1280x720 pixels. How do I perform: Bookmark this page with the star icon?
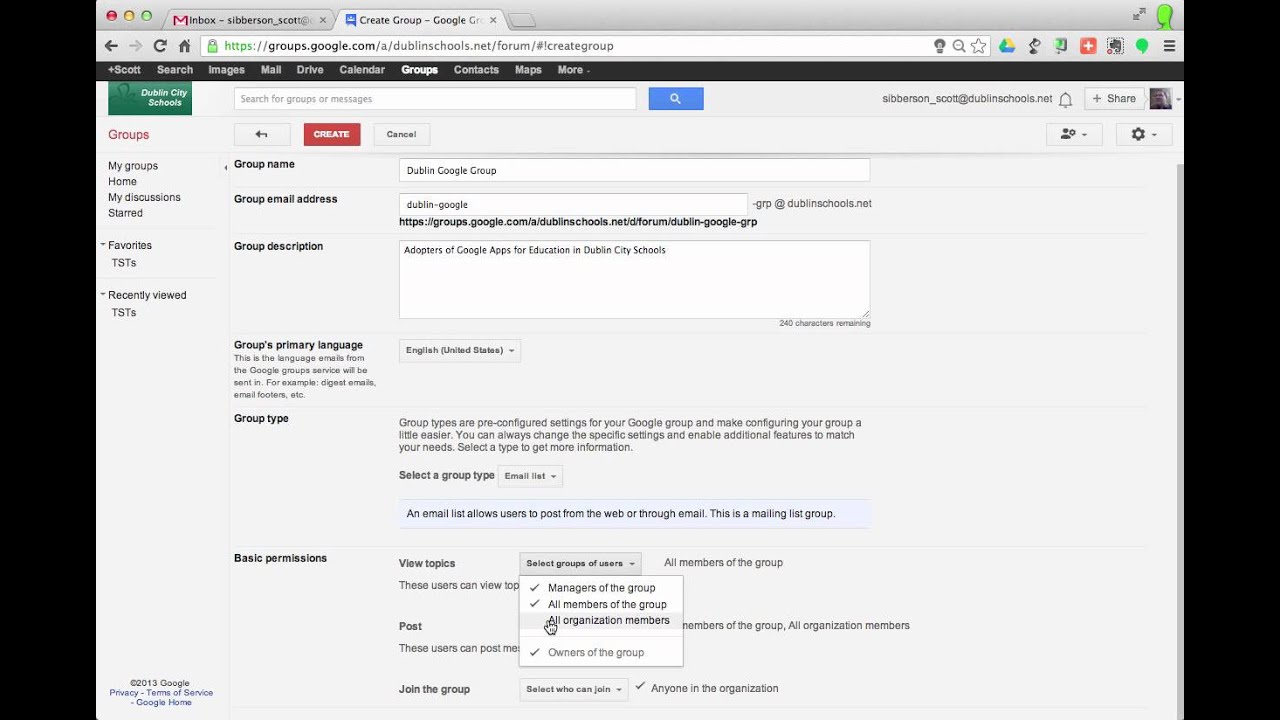tap(979, 46)
